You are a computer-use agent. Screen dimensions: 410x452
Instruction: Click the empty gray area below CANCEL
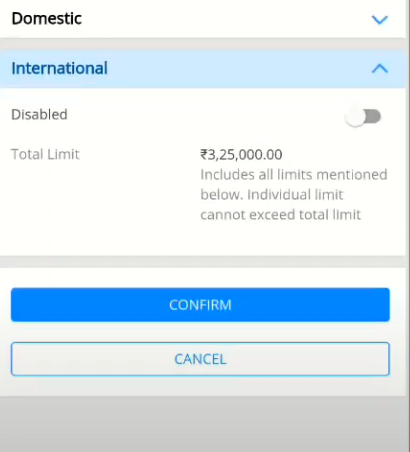(203, 423)
